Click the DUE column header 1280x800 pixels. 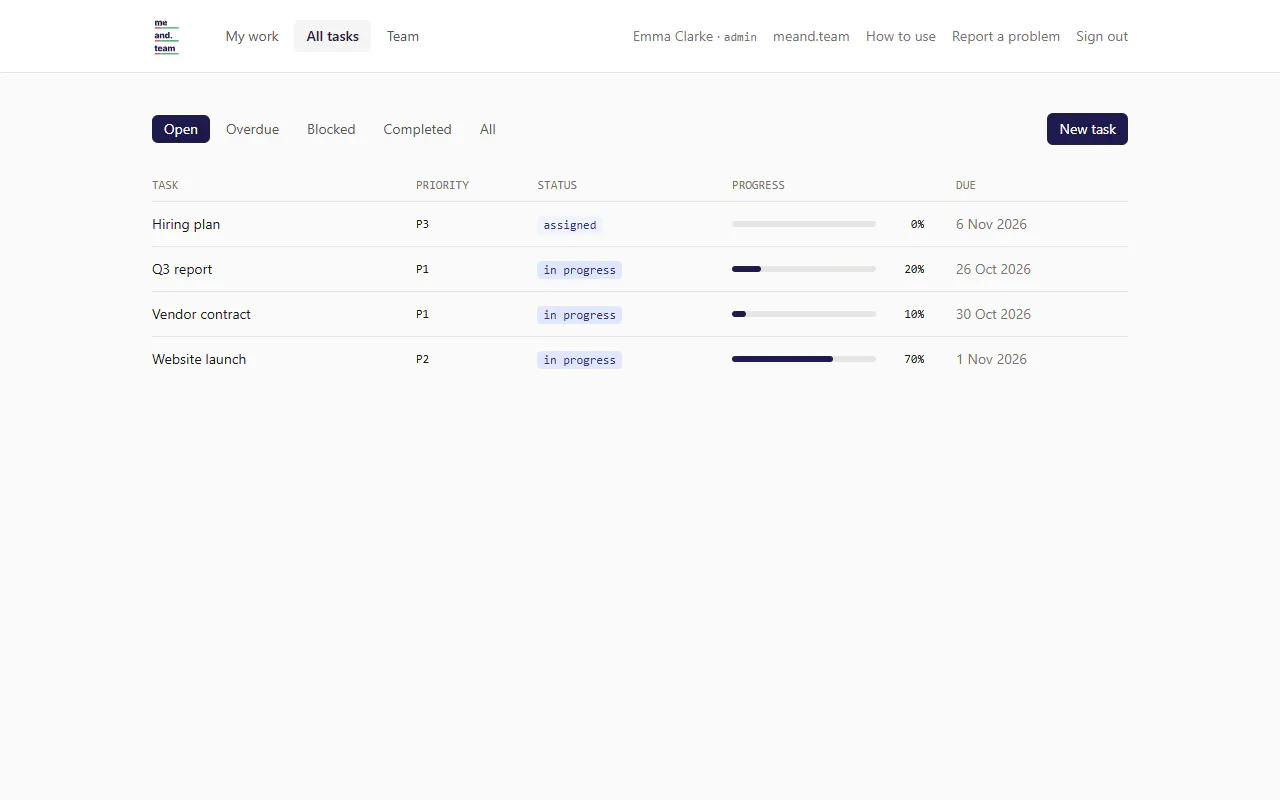(966, 185)
